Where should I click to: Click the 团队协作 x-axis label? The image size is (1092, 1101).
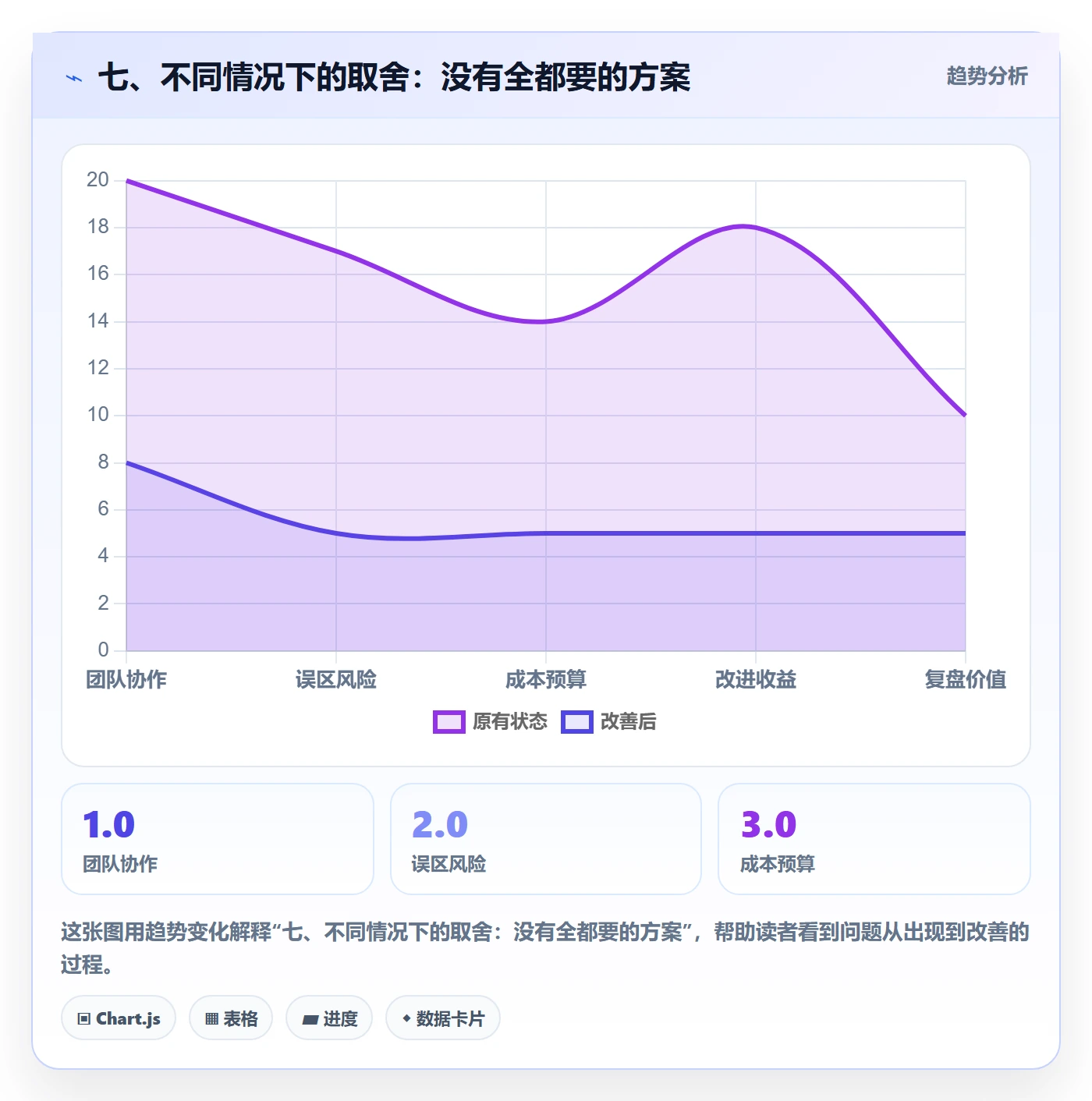(x=126, y=679)
